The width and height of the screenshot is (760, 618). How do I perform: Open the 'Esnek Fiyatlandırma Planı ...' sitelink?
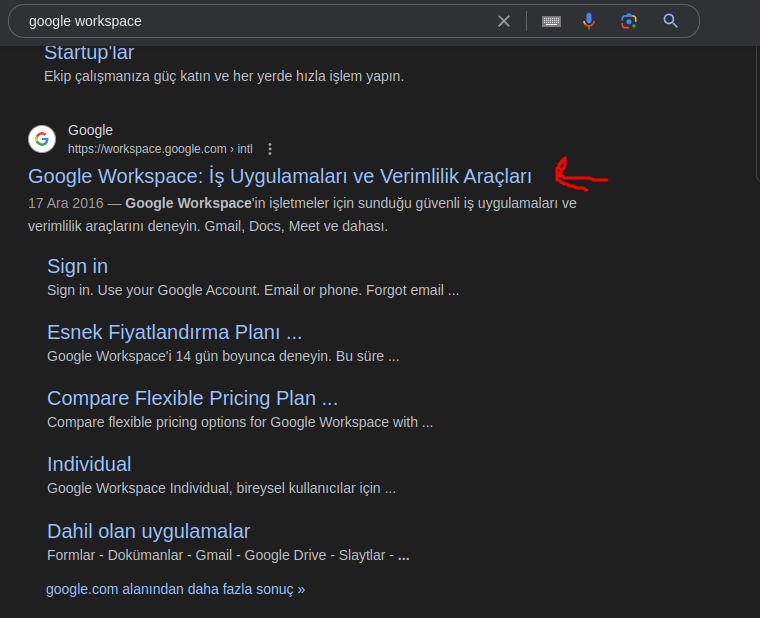[x=174, y=333]
